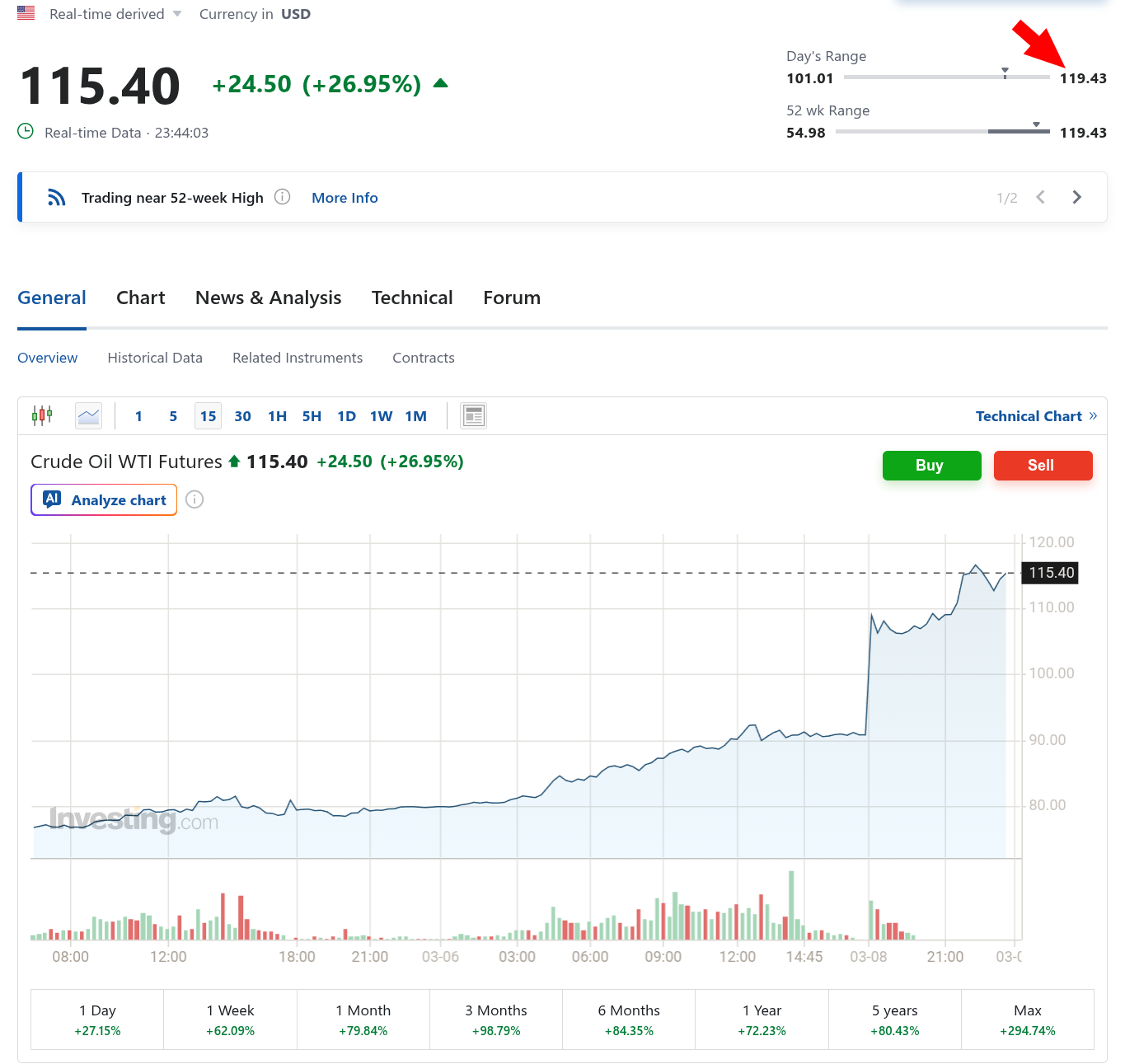Click the 52 wk Range high value 119.43
Viewport: 1125px width, 1064px height.
click(x=1083, y=133)
